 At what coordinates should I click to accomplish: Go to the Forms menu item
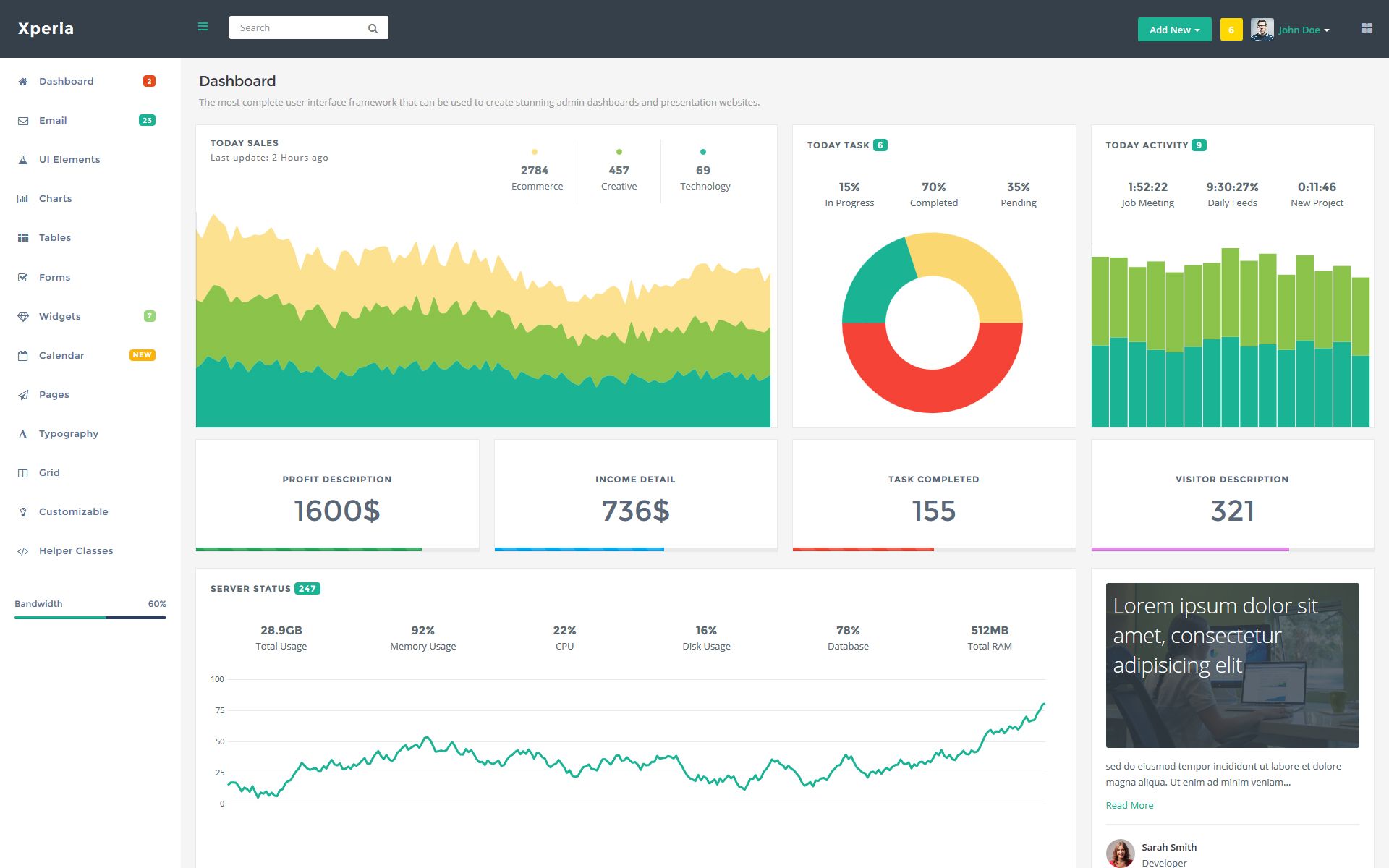(x=55, y=278)
